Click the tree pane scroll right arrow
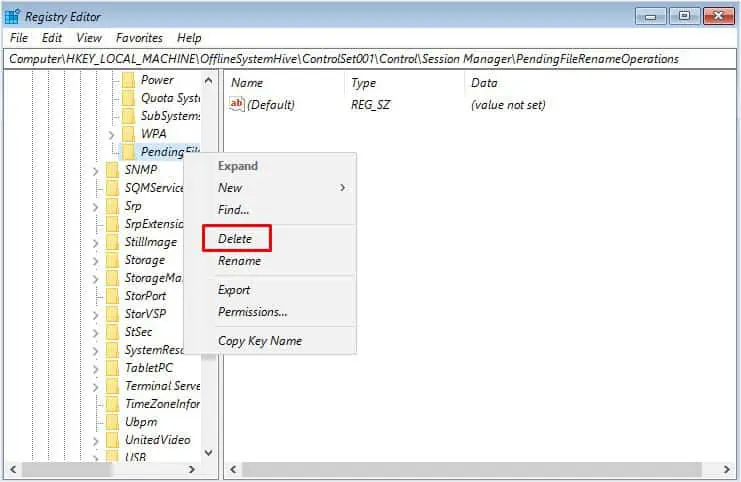 tap(191, 469)
